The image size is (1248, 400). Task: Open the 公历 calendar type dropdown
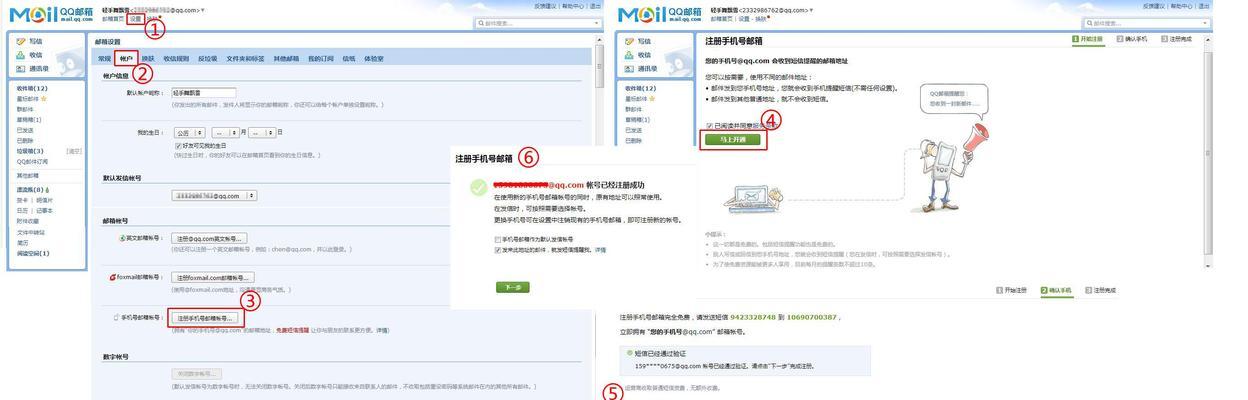[x=189, y=132]
